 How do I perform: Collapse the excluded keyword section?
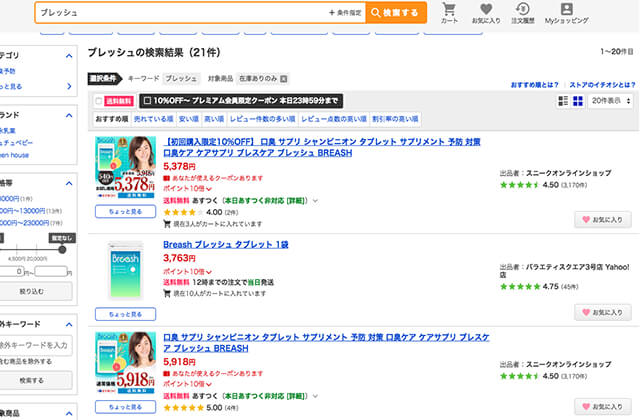[69, 324]
